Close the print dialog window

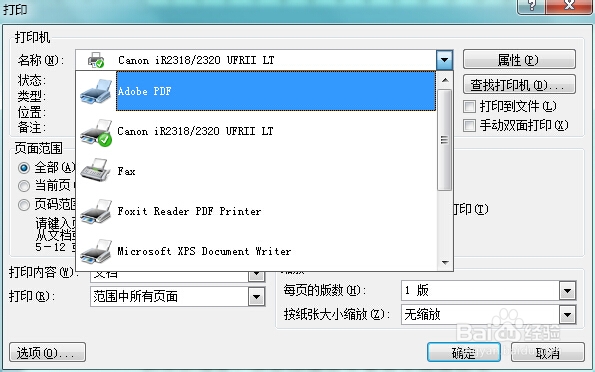tap(569, 6)
